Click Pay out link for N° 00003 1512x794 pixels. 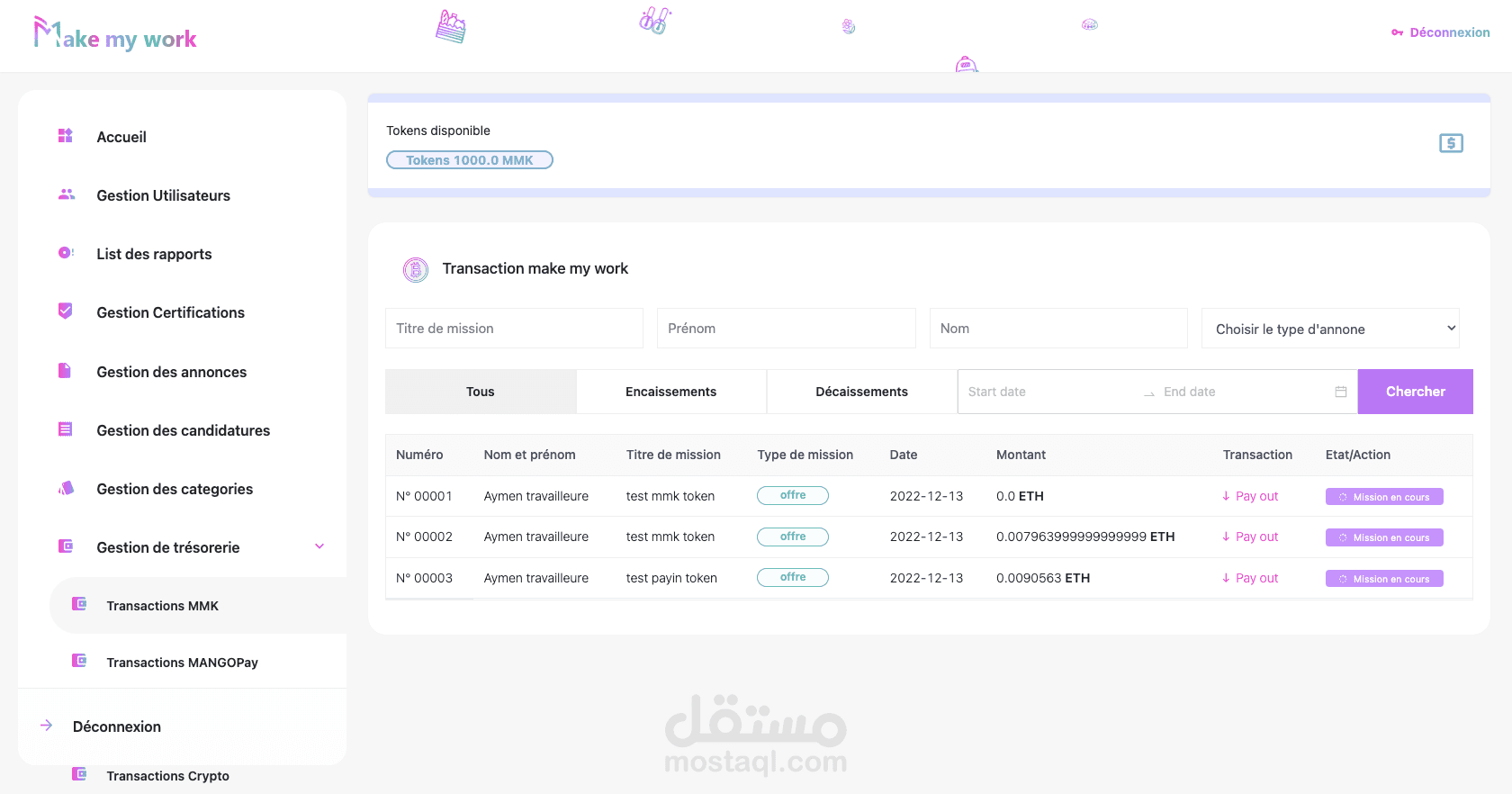(x=1256, y=578)
